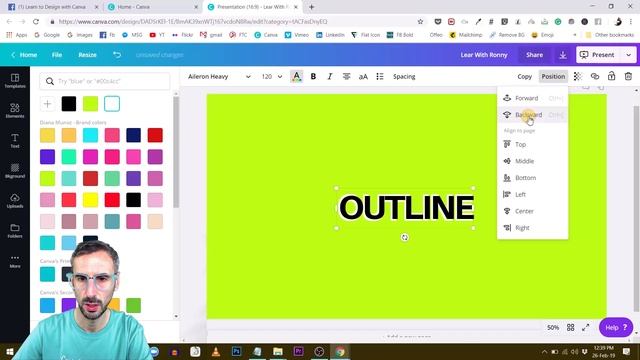Image resolution: width=640 pixels, height=360 pixels.
Task: Click the download icon
Action: click(563, 55)
